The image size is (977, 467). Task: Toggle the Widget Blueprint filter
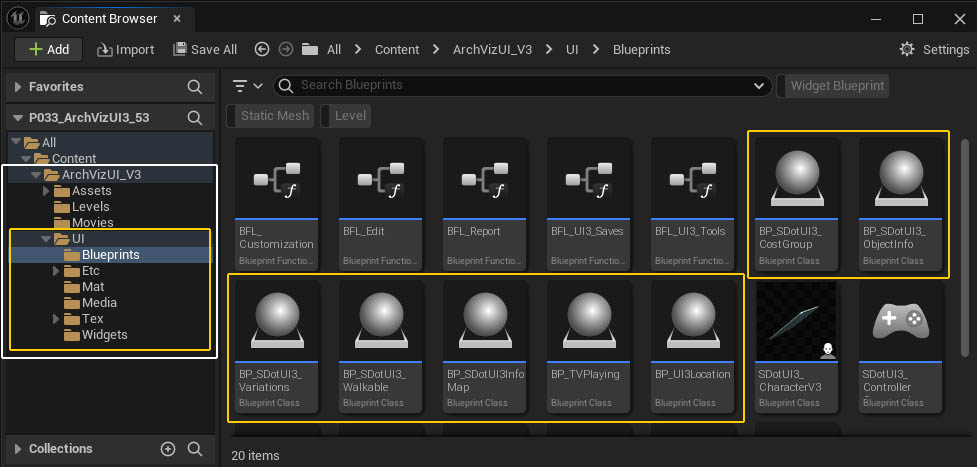[832, 86]
